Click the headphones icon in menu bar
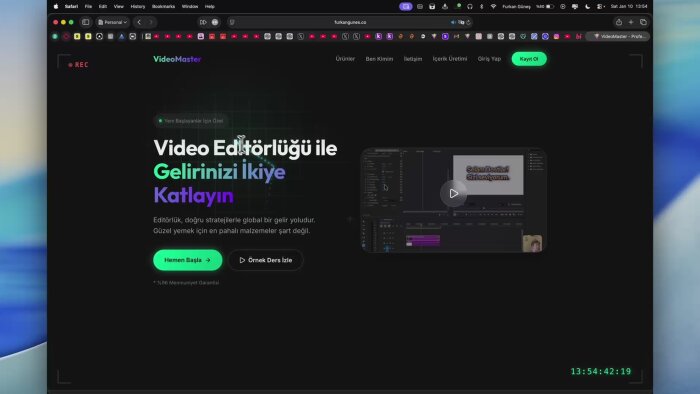Screen dimensions: 700x394 click(x=470, y=6)
